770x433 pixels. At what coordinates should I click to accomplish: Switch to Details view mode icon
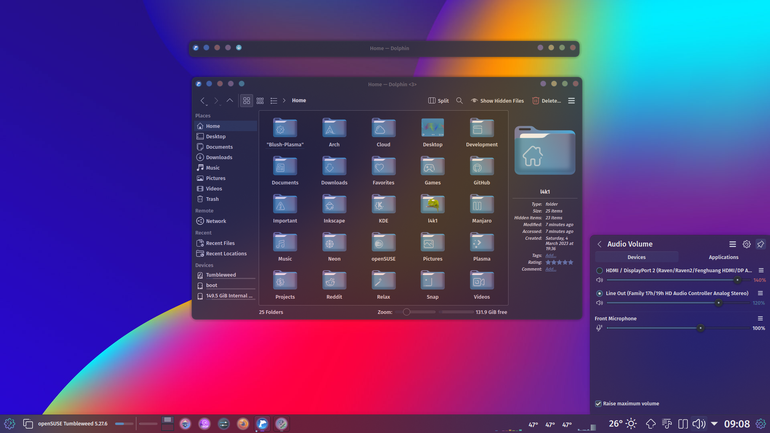[x=274, y=101]
